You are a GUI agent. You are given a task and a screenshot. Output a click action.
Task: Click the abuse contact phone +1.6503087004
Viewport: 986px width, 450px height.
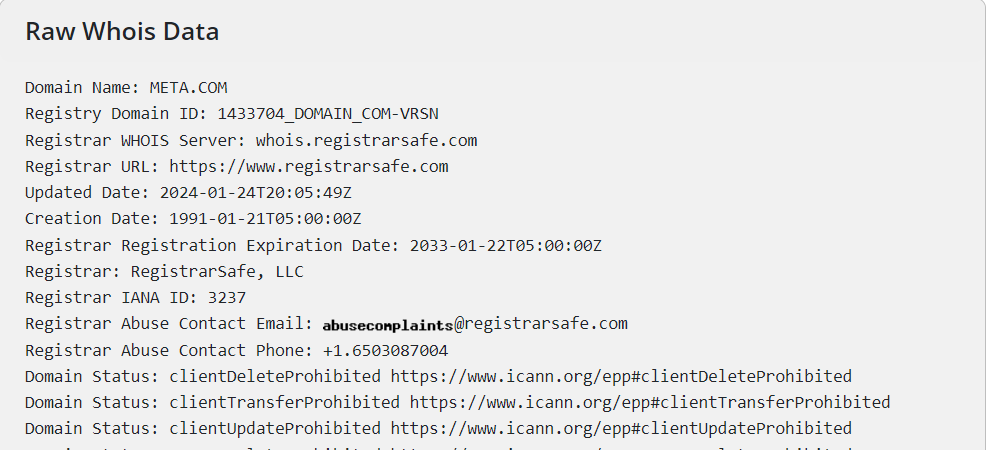coord(385,350)
